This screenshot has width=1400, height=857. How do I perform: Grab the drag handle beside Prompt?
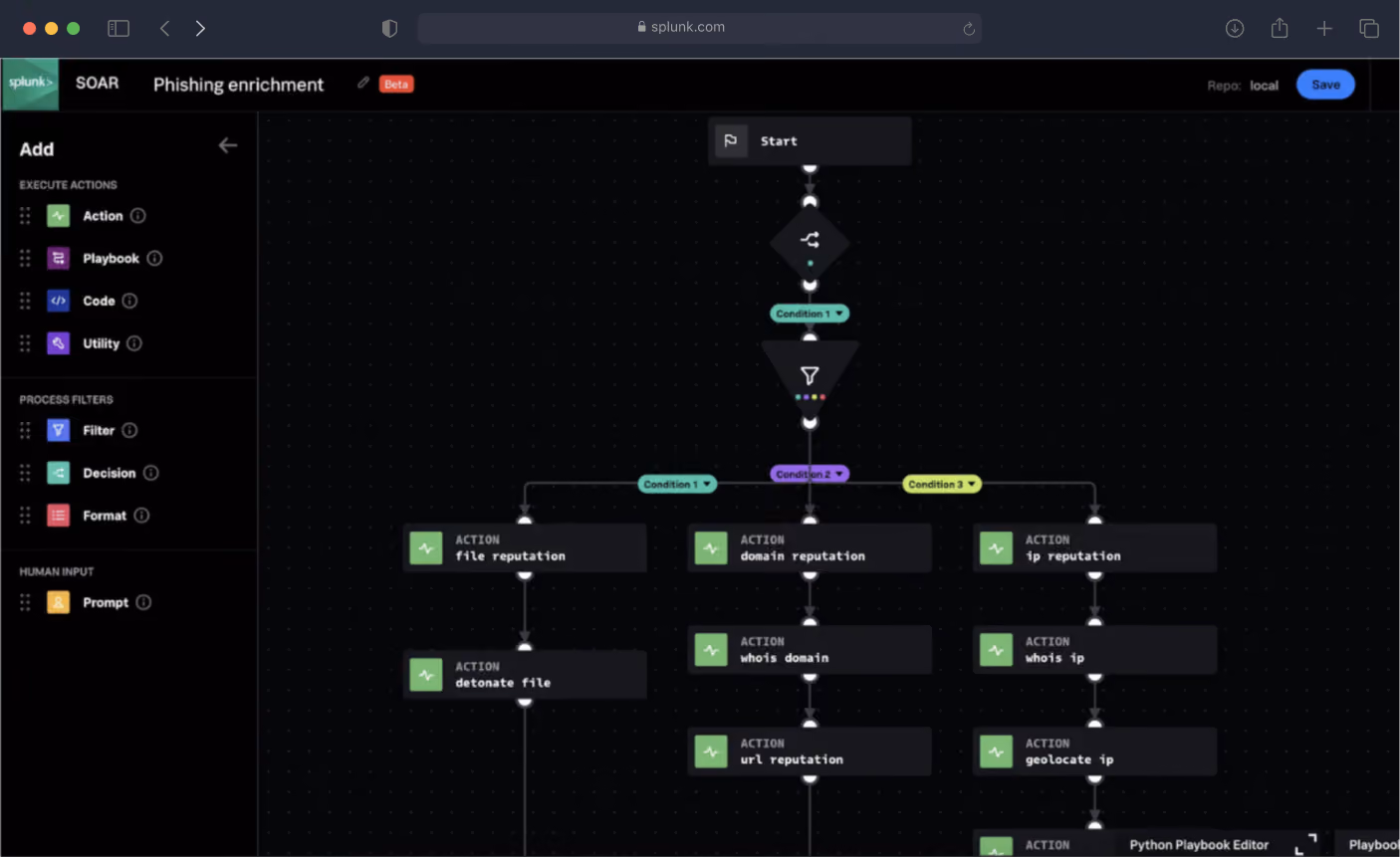(x=25, y=602)
